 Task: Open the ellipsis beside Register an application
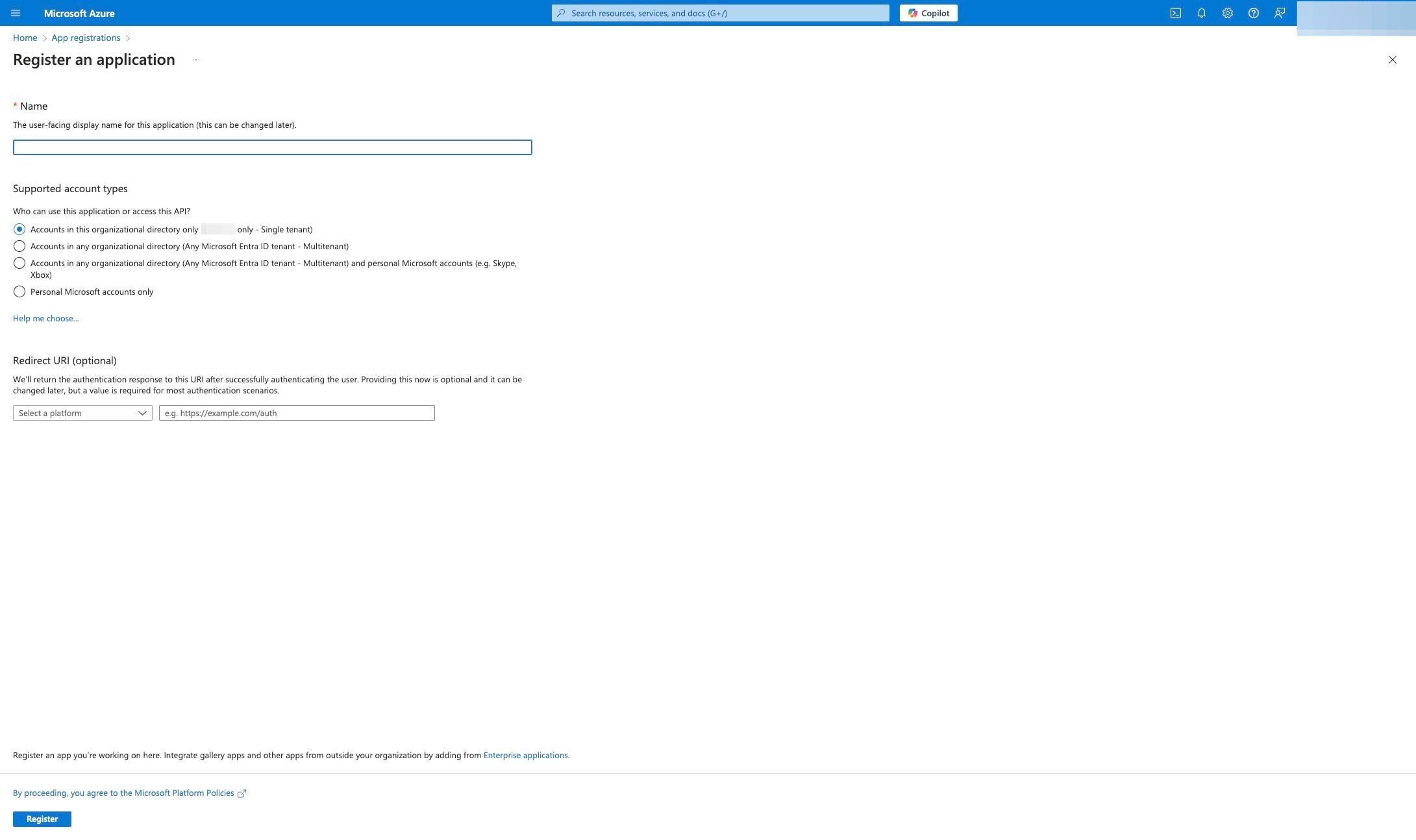pos(195,60)
